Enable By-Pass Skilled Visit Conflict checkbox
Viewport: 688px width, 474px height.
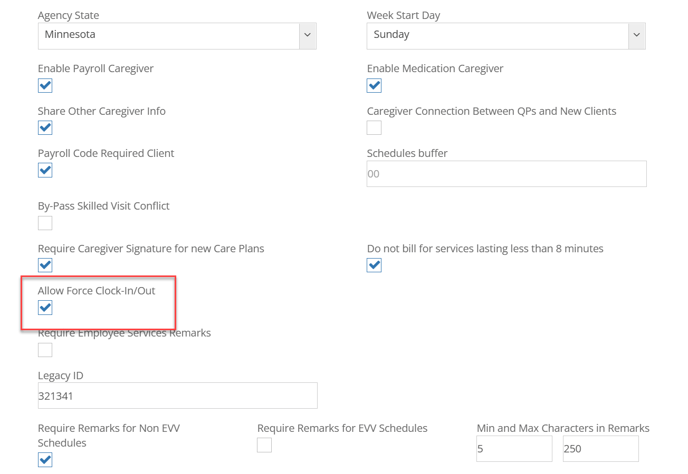click(45, 223)
